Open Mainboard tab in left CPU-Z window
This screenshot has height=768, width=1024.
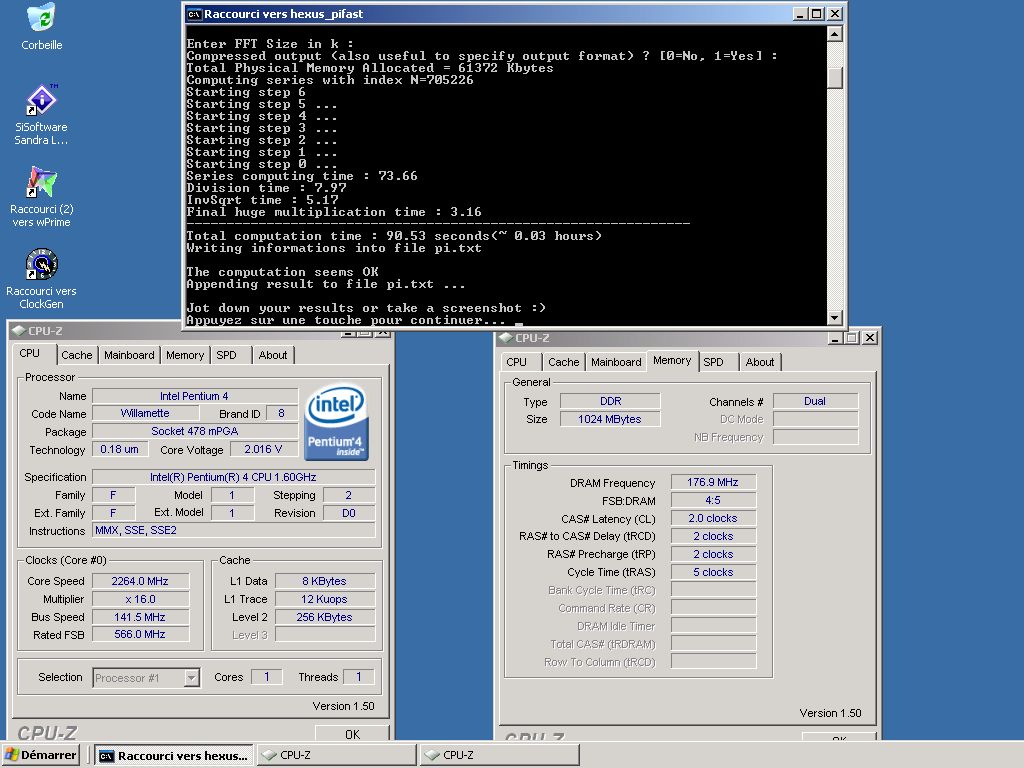pos(129,355)
